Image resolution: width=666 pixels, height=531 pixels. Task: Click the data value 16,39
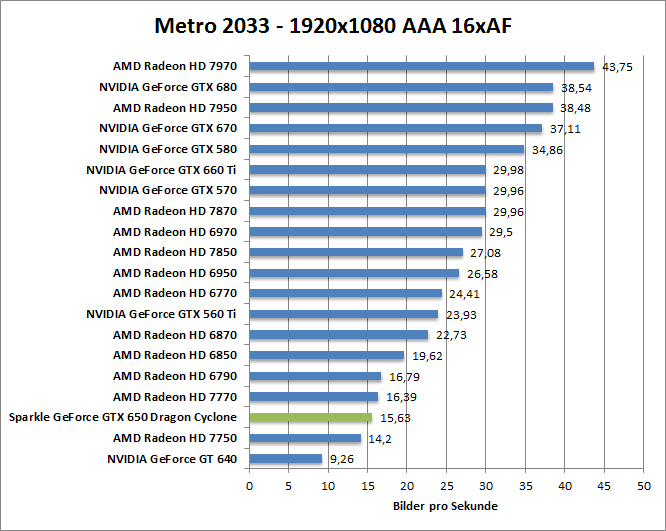point(401,397)
